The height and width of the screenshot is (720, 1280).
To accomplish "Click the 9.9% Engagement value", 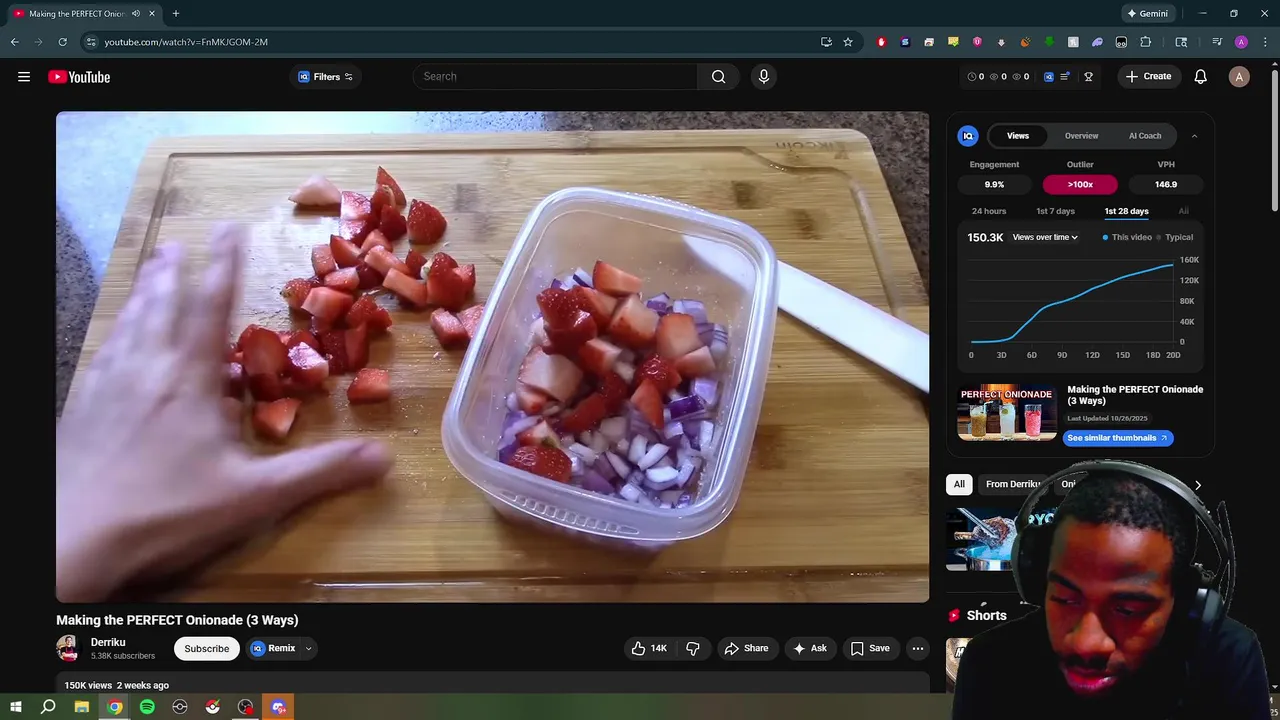I will click(994, 184).
